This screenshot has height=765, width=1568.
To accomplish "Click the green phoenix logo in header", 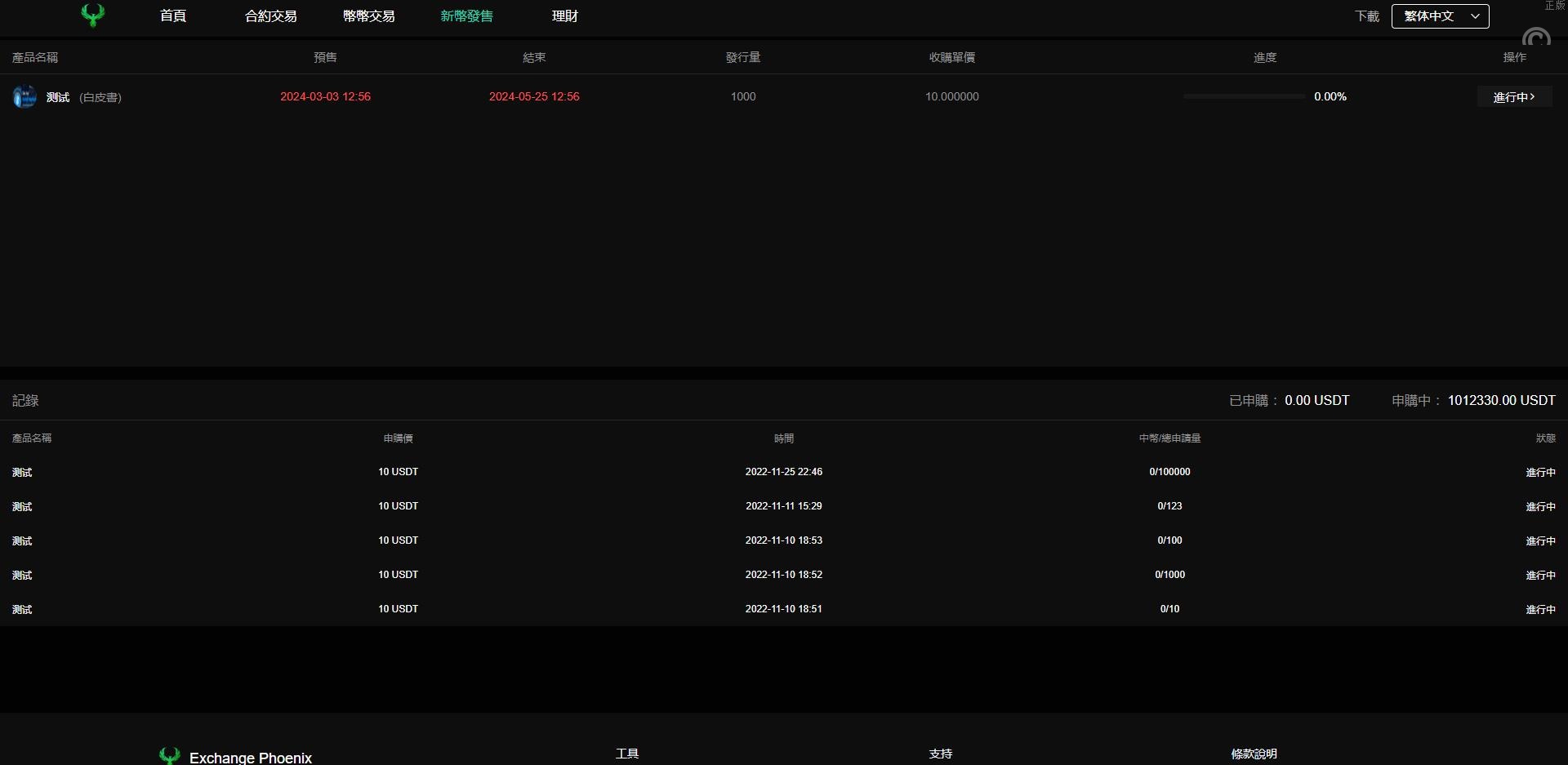I will click(93, 15).
